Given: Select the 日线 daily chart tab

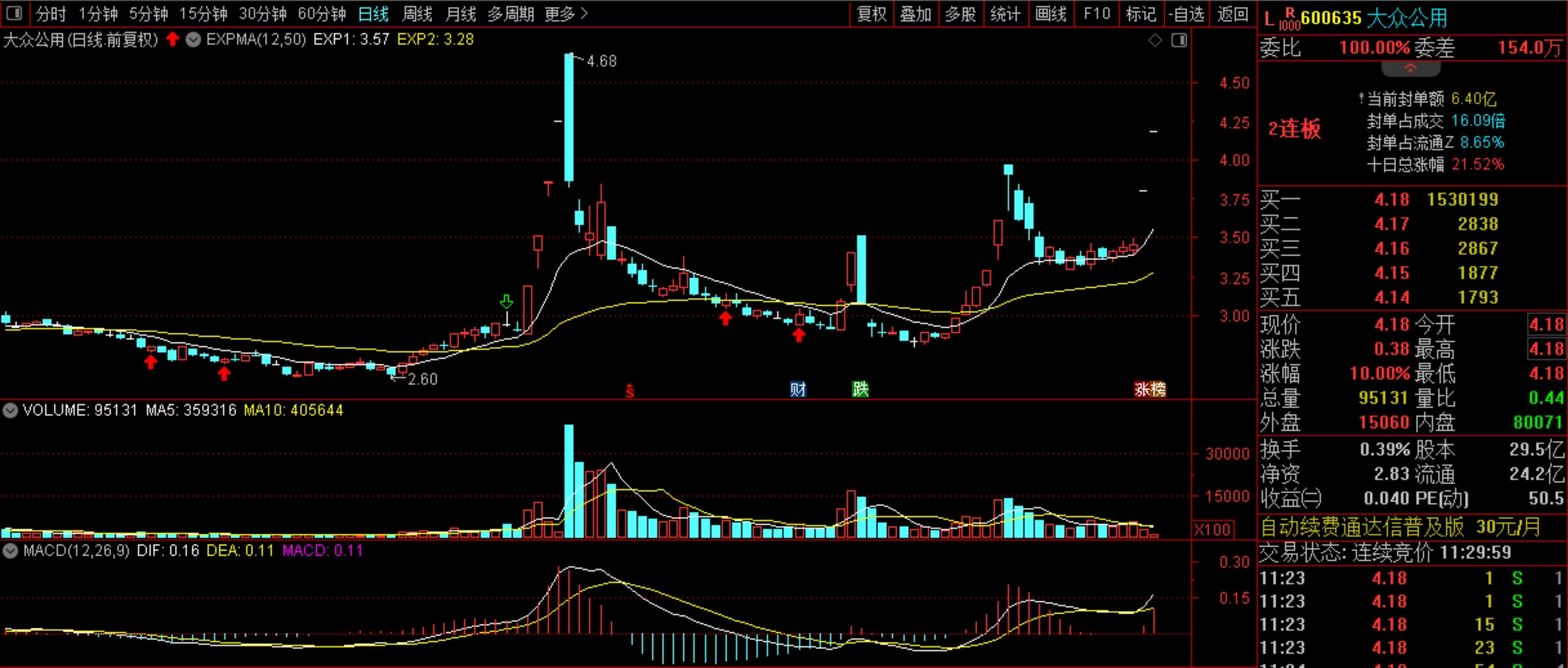Looking at the screenshot, I should pos(374,14).
